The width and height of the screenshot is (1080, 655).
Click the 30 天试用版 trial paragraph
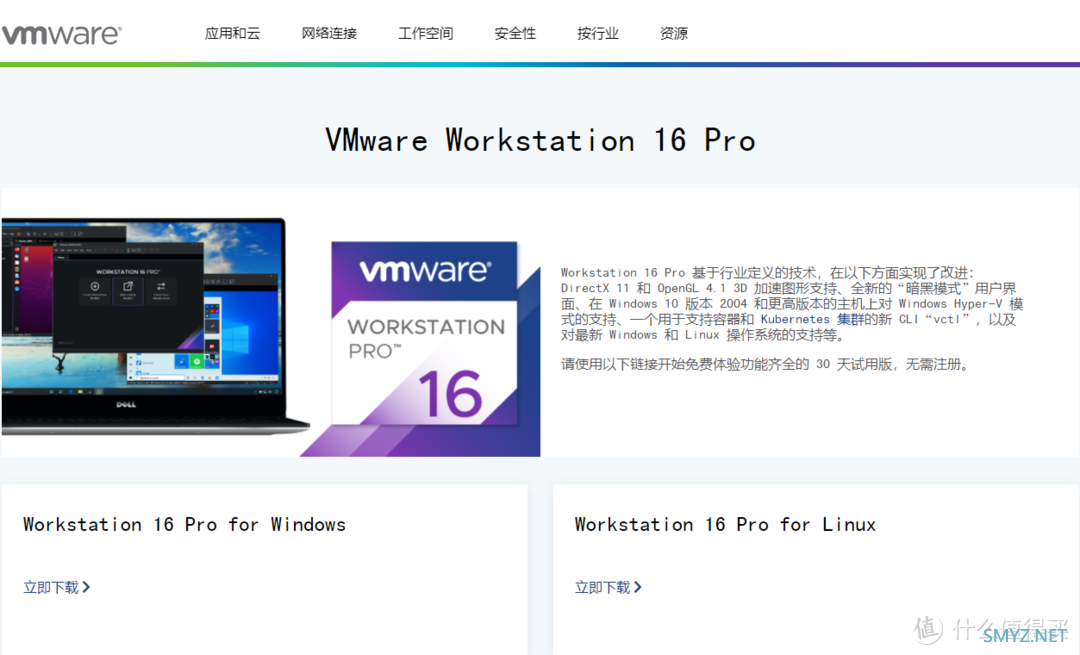coord(765,364)
